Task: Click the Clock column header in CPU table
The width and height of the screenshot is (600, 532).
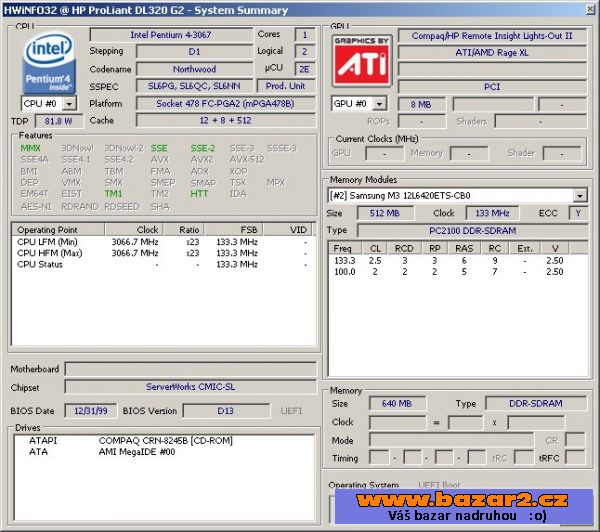Action: click(x=134, y=230)
